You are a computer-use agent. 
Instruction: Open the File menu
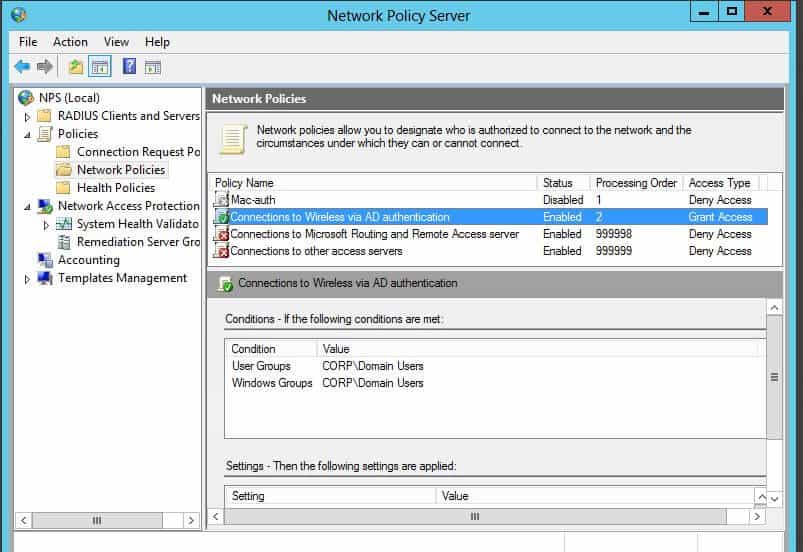28,42
